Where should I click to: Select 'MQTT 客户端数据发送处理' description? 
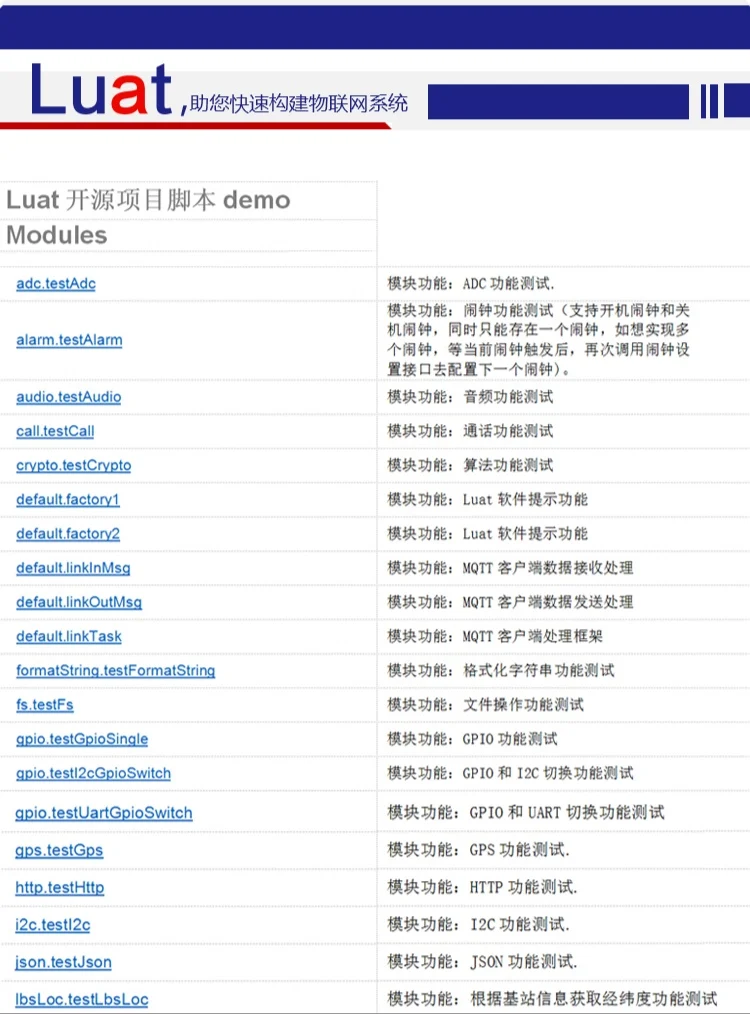(x=548, y=602)
